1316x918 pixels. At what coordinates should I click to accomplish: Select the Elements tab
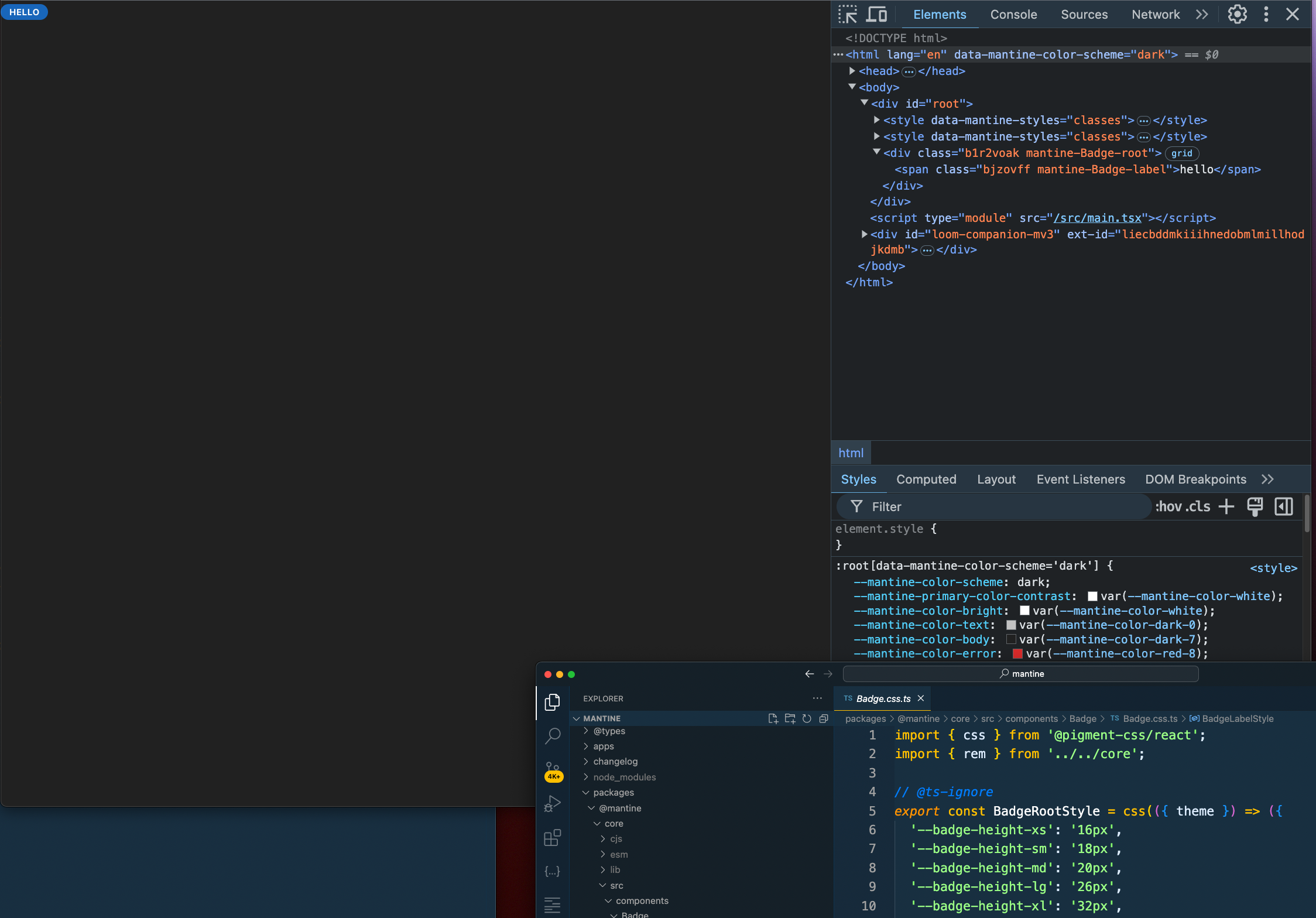click(940, 14)
